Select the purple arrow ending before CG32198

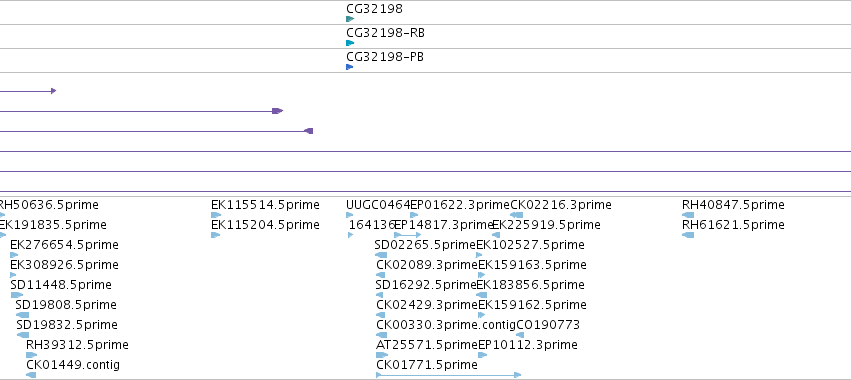tap(309, 131)
